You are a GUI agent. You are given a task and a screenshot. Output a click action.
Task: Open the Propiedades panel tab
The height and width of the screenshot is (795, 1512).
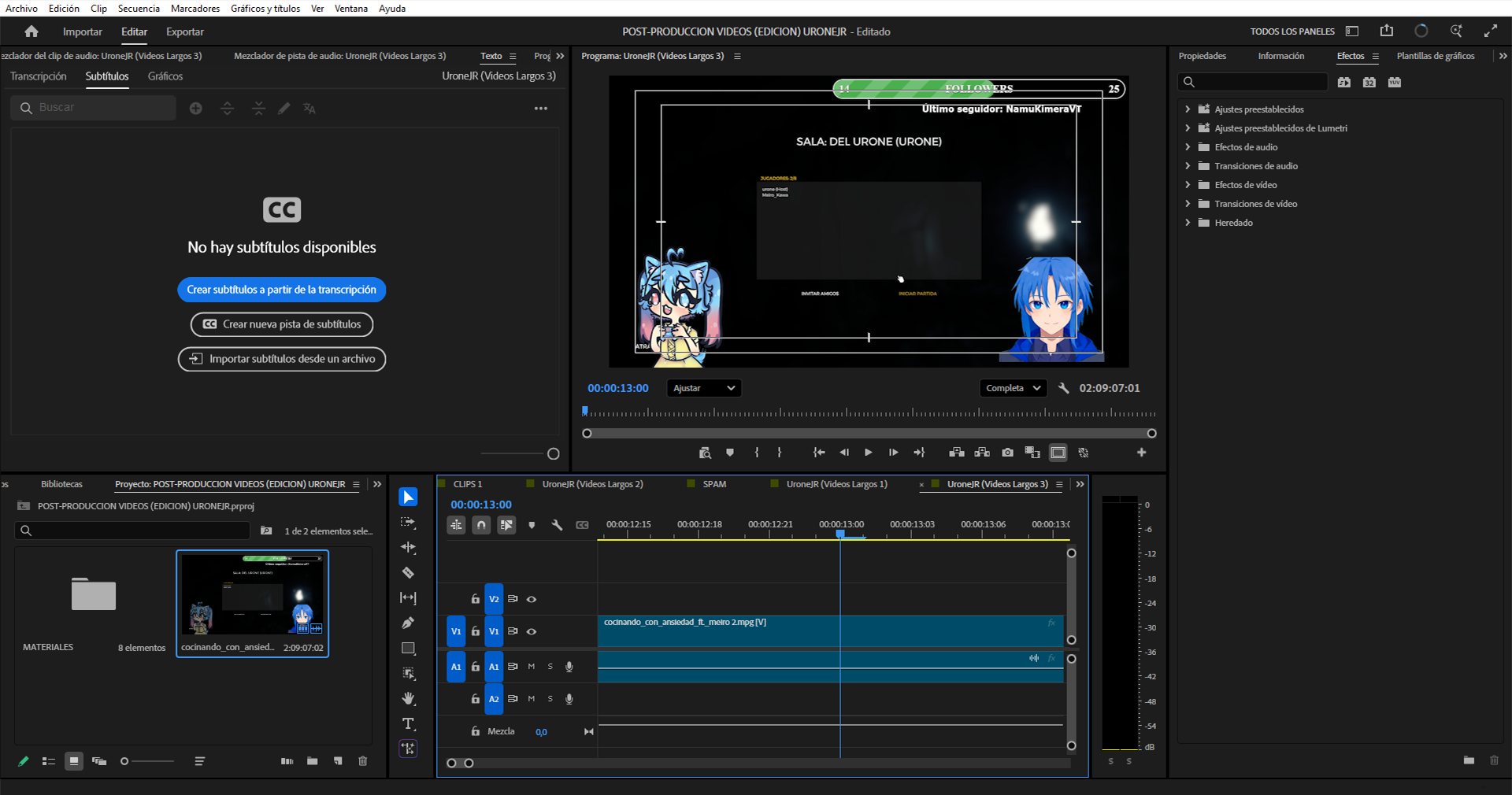[x=1203, y=56]
